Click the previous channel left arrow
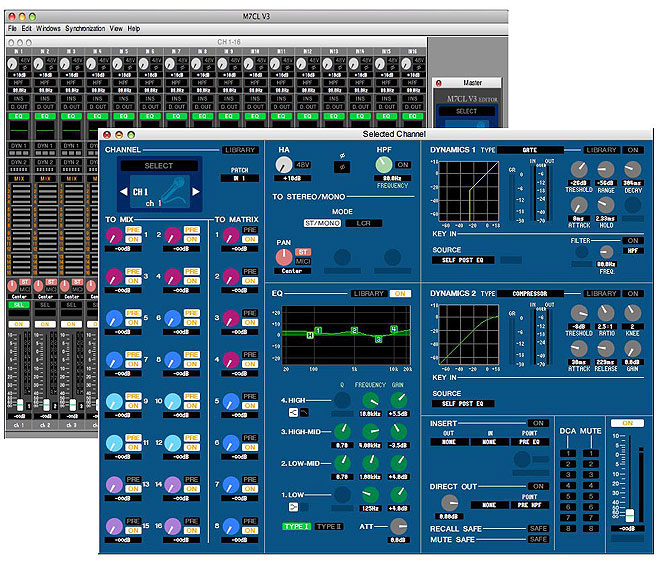Viewport: 660px width, 563px height. tap(123, 191)
